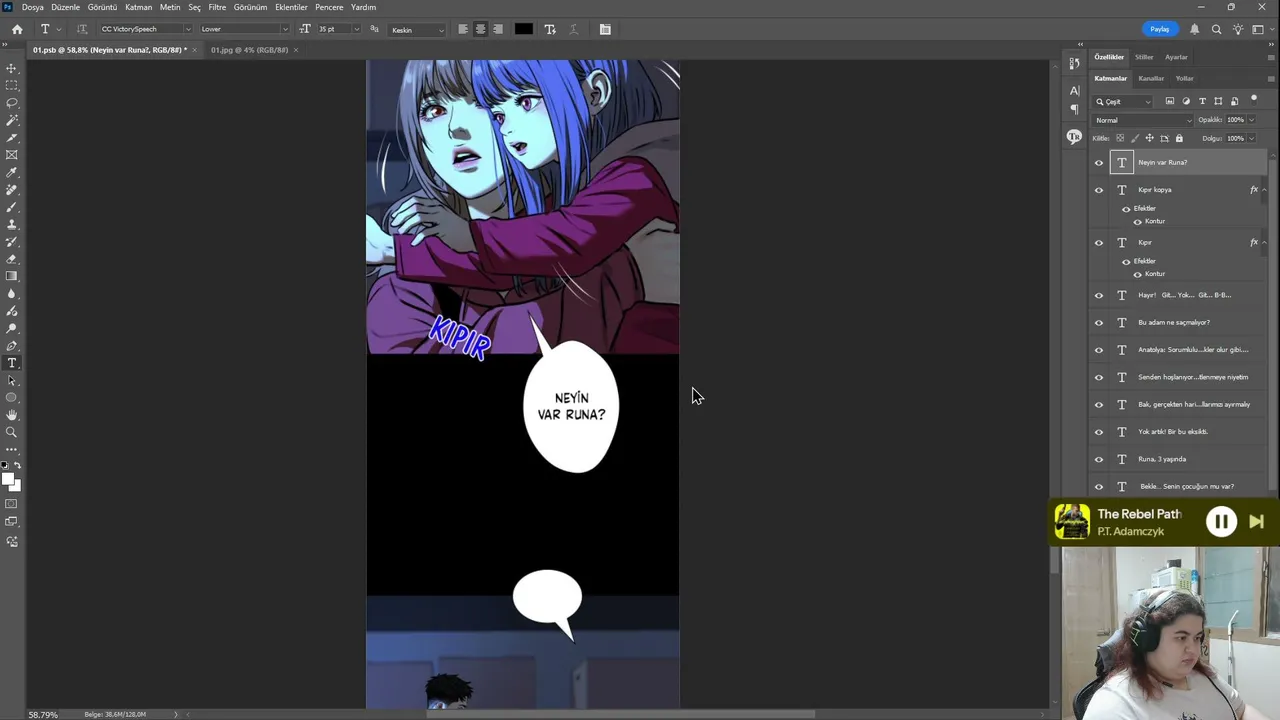This screenshot has width=1280, height=720.
Task: Open the Filtre menu
Action: point(217,7)
